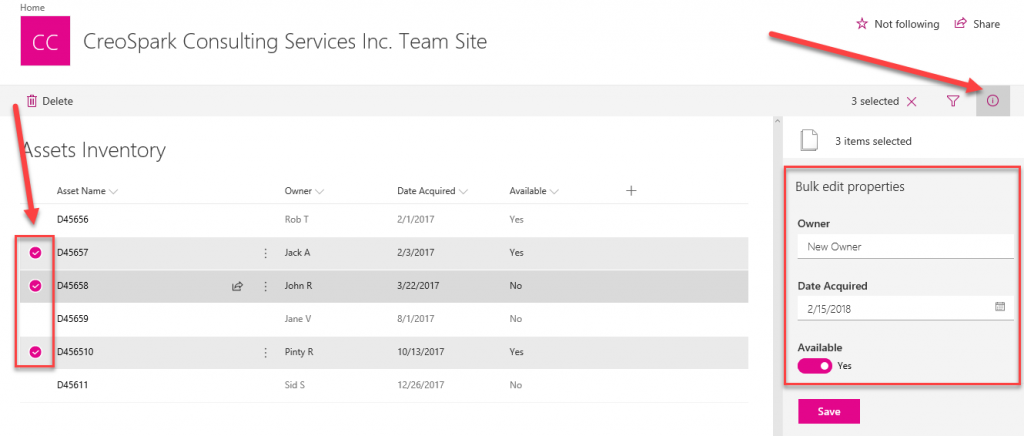Click the asset name D45611

click(72, 385)
